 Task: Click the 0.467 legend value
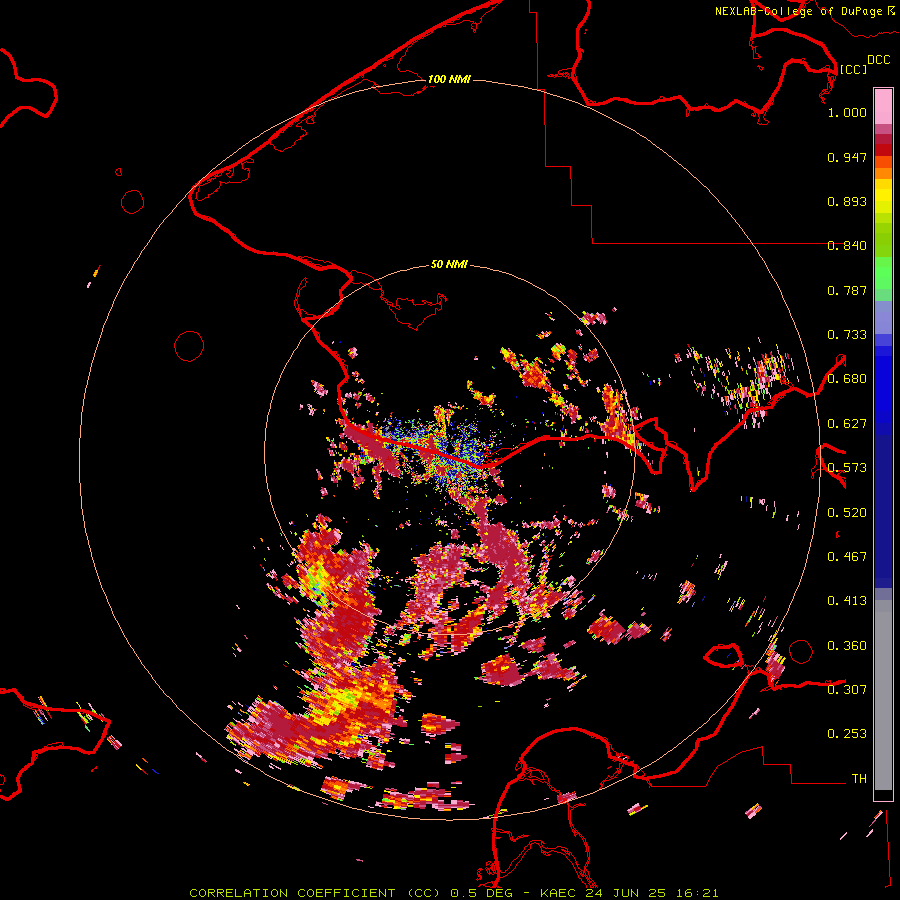pos(847,557)
